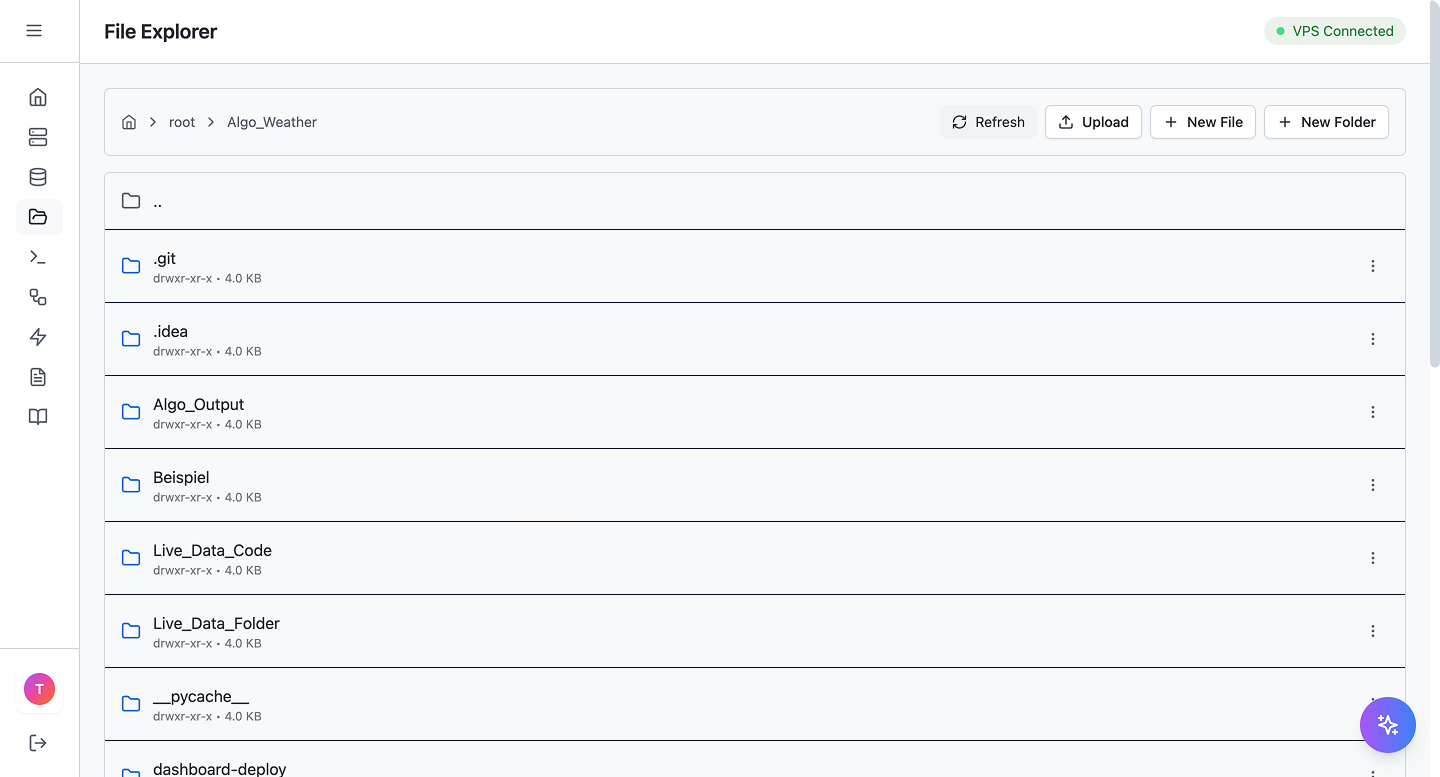The width and height of the screenshot is (1440, 777).
Task: Click the Refresh button
Action: coord(988,121)
